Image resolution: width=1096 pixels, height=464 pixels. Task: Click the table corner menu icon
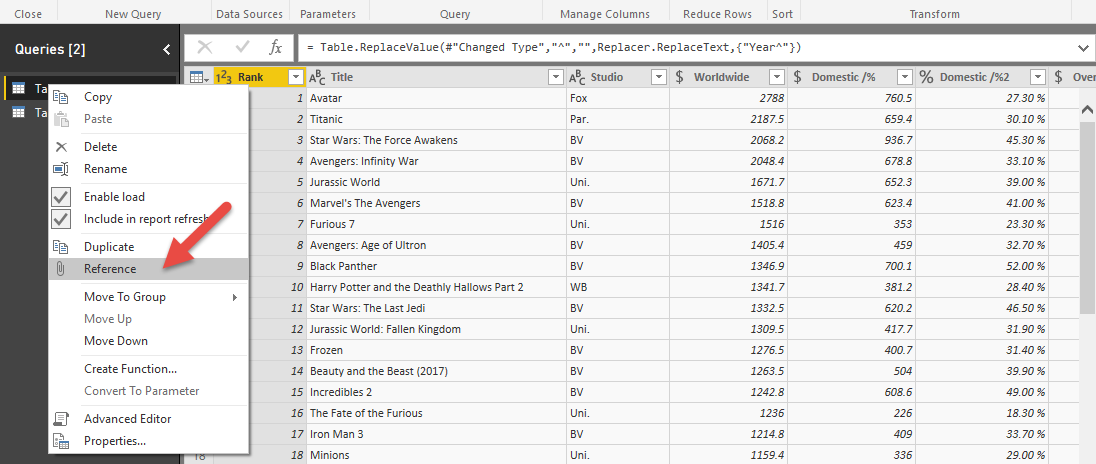198,77
